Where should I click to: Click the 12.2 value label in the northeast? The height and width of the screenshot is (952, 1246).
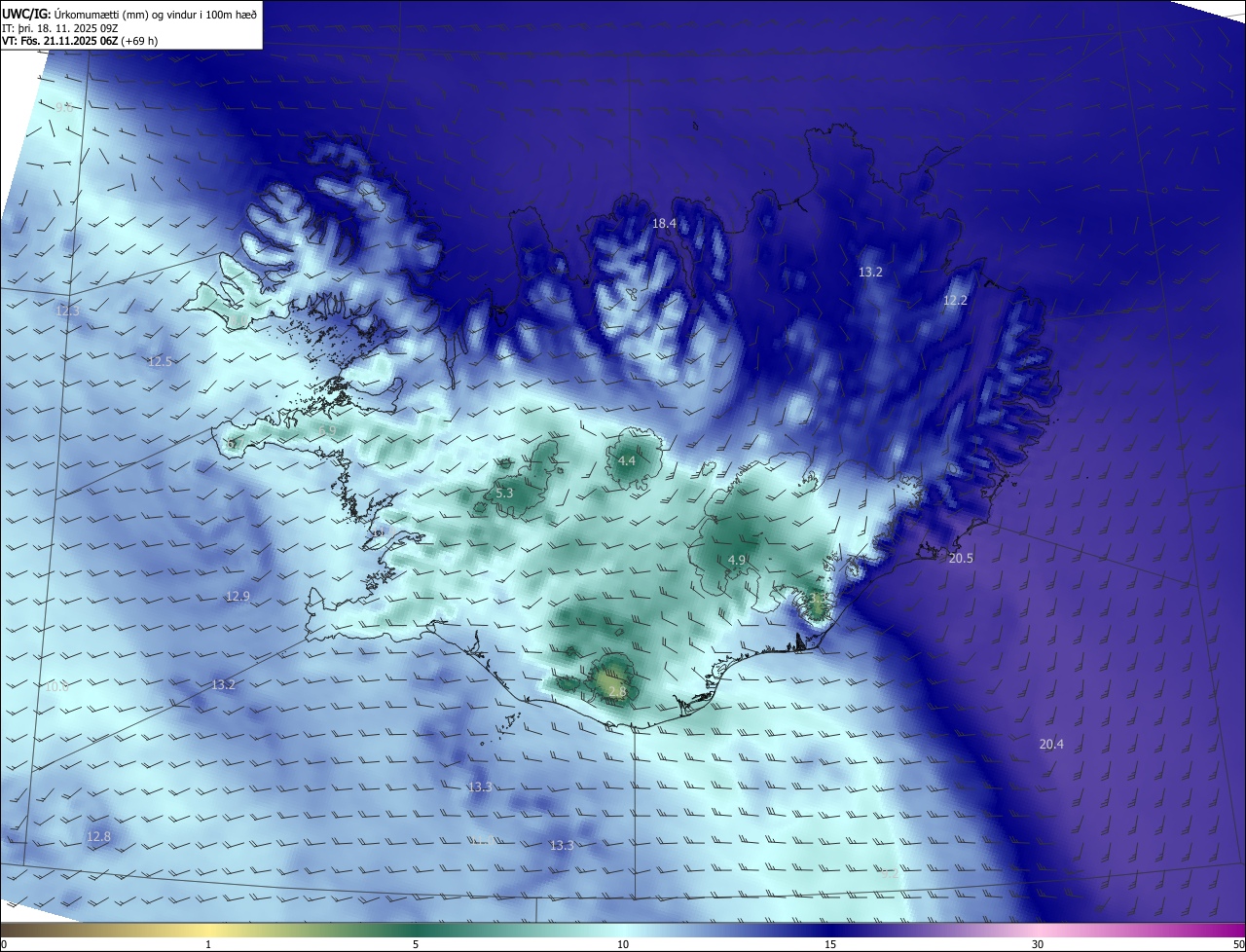955,301
